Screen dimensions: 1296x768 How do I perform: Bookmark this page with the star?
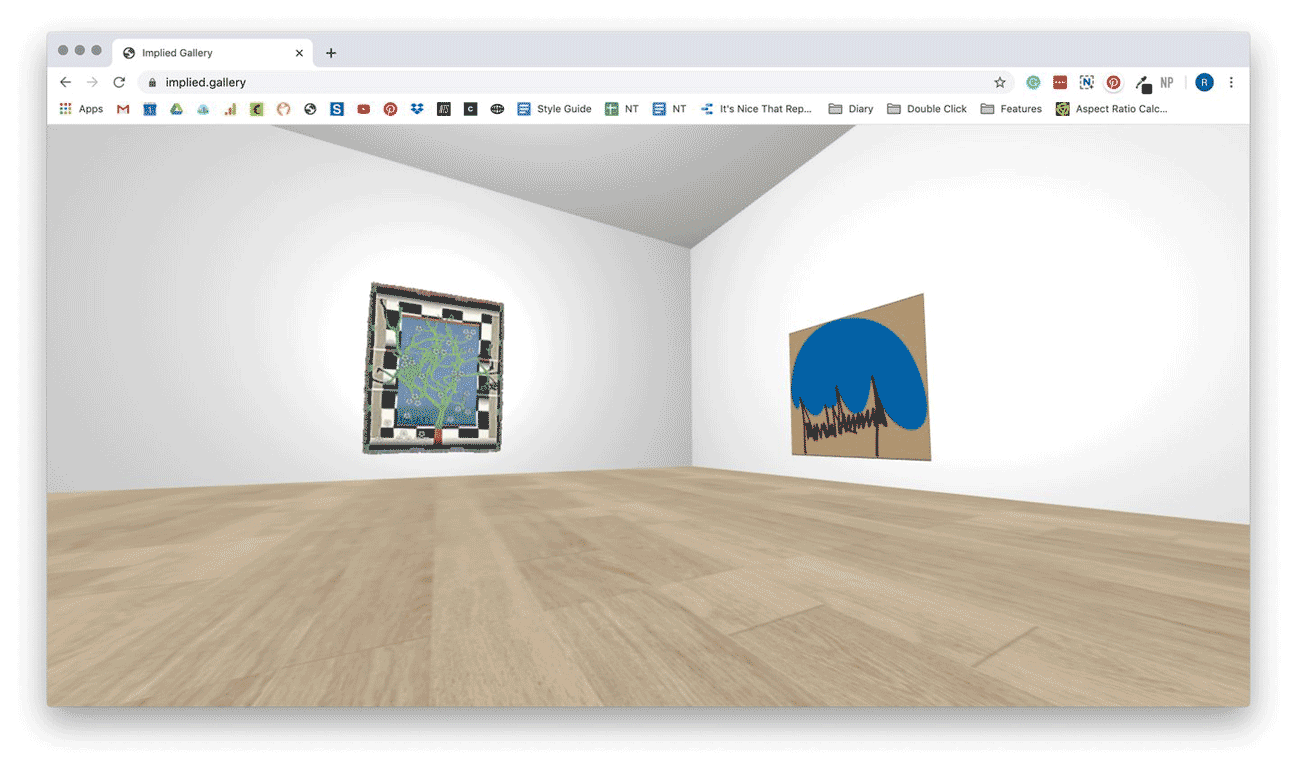point(999,83)
